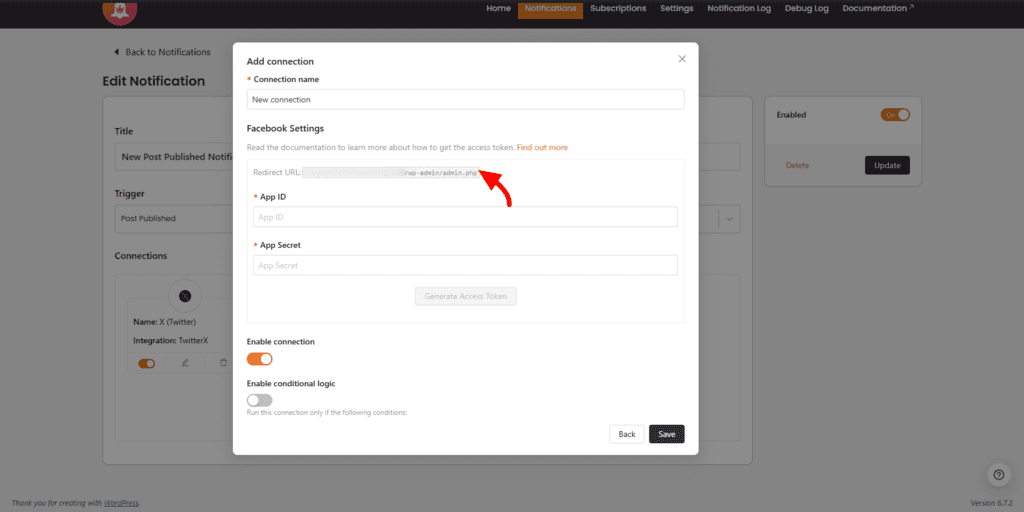Screen dimensions: 1024x512
Task: Open the Find out more link
Action: [x=542, y=148]
